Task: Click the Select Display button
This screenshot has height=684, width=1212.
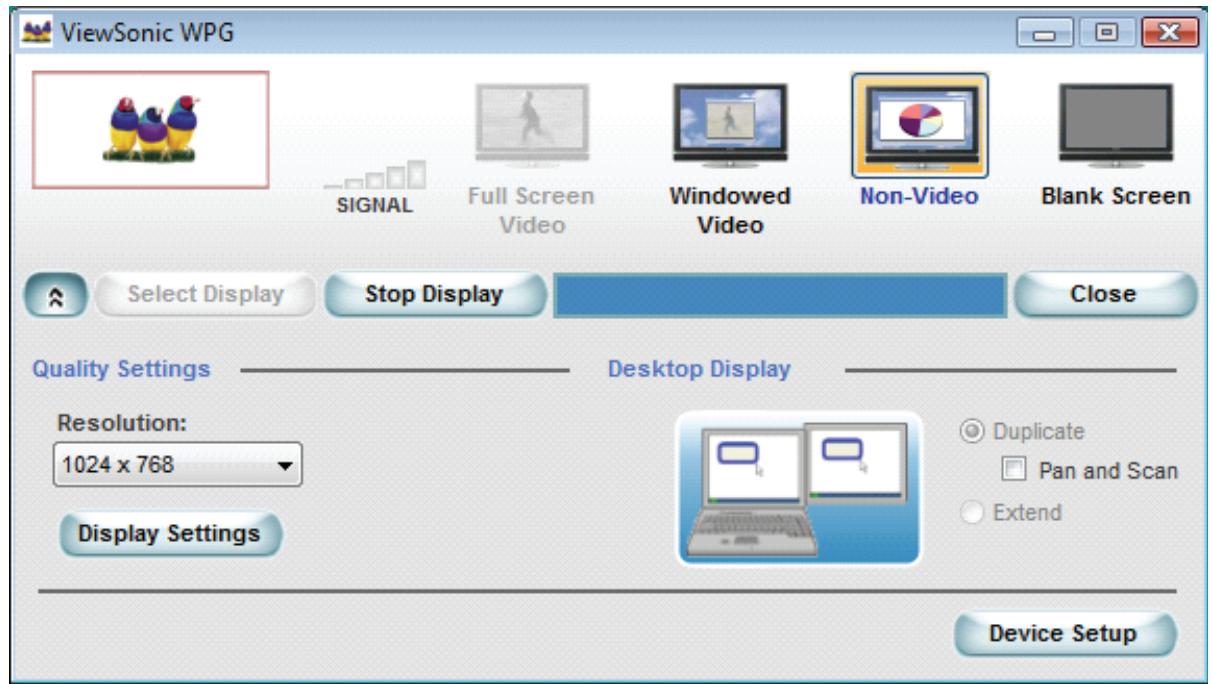Action: coord(205,294)
